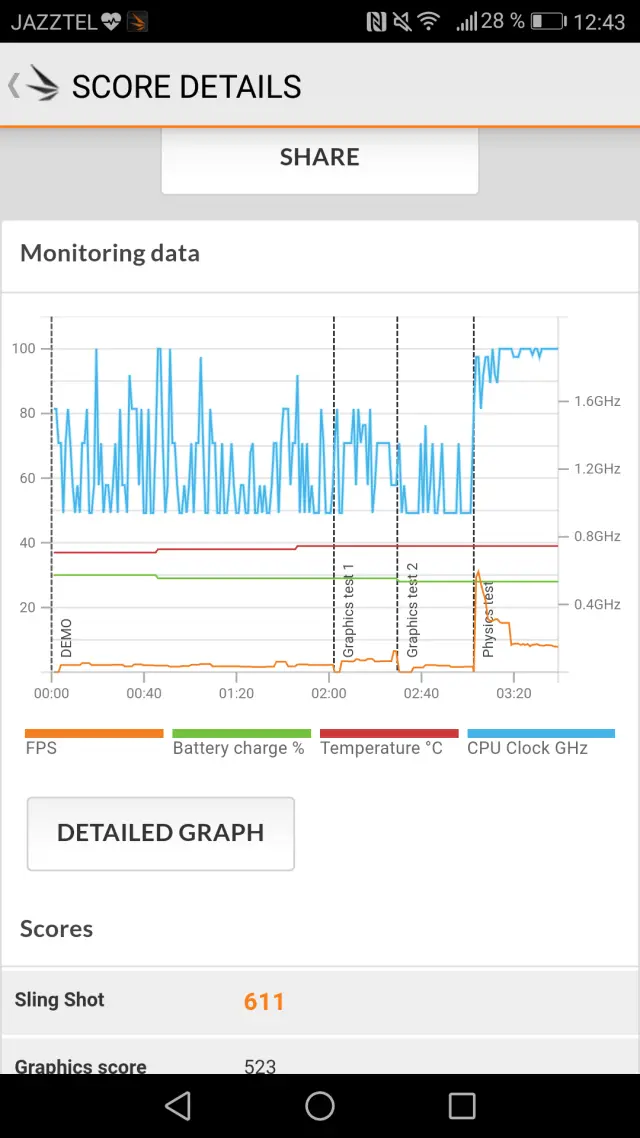The image size is (640, 1138).
Task: Tap the muted sound status icon
Action: point(402,21)
